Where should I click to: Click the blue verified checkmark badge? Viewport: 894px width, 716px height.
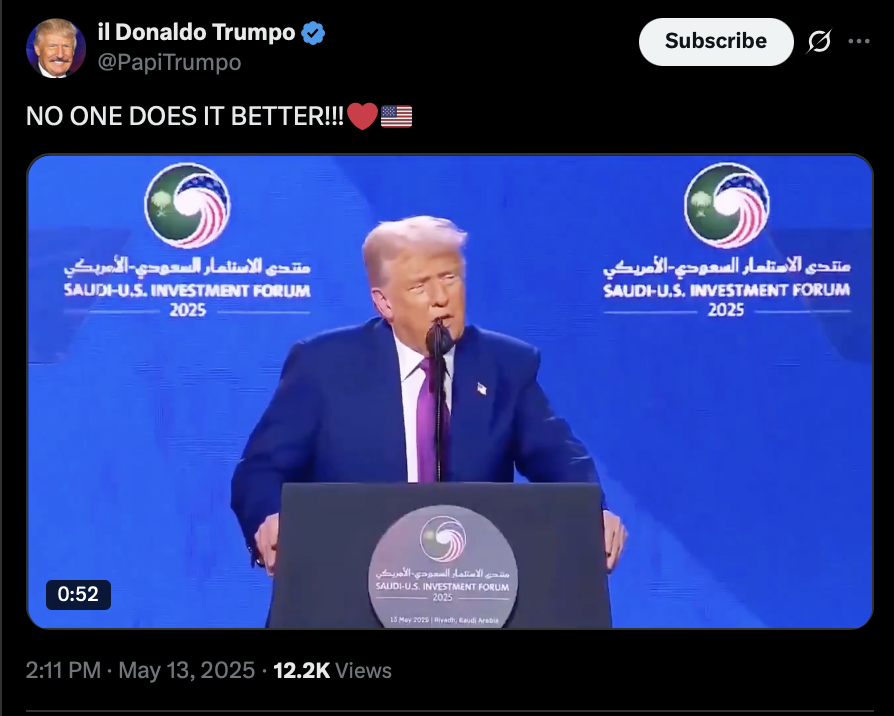coord(313,32)
